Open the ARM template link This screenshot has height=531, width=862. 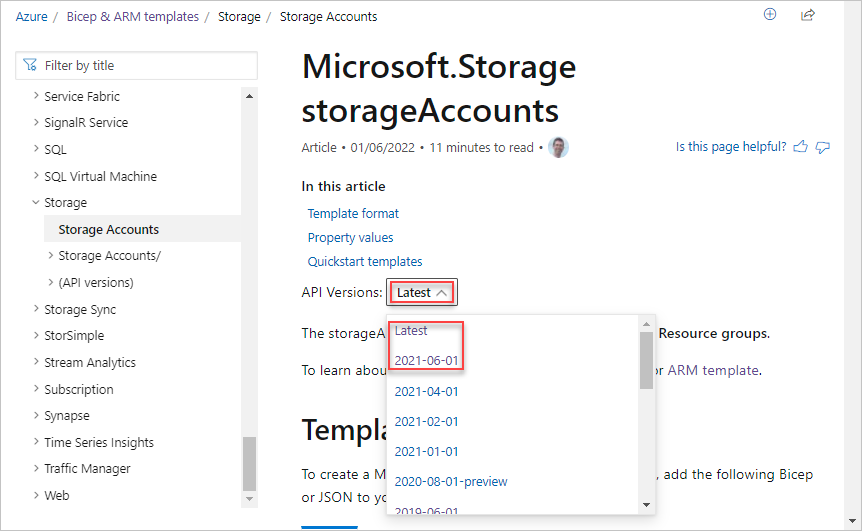(713, 370)
